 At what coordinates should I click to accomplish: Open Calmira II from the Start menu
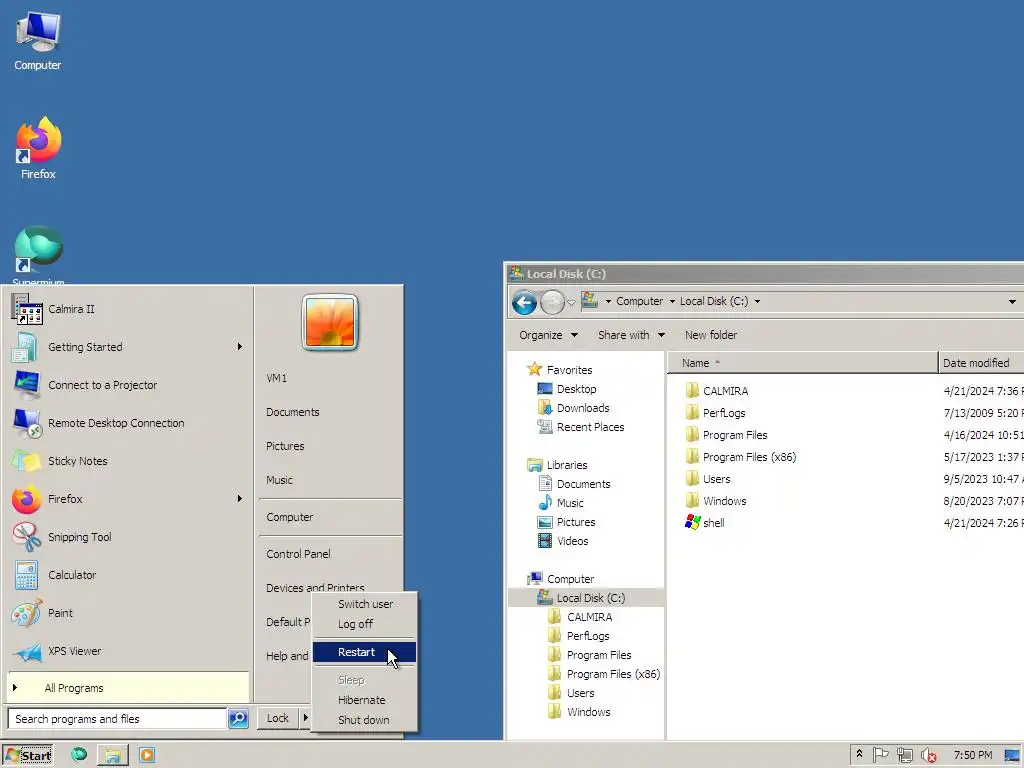tap(128, 310)
